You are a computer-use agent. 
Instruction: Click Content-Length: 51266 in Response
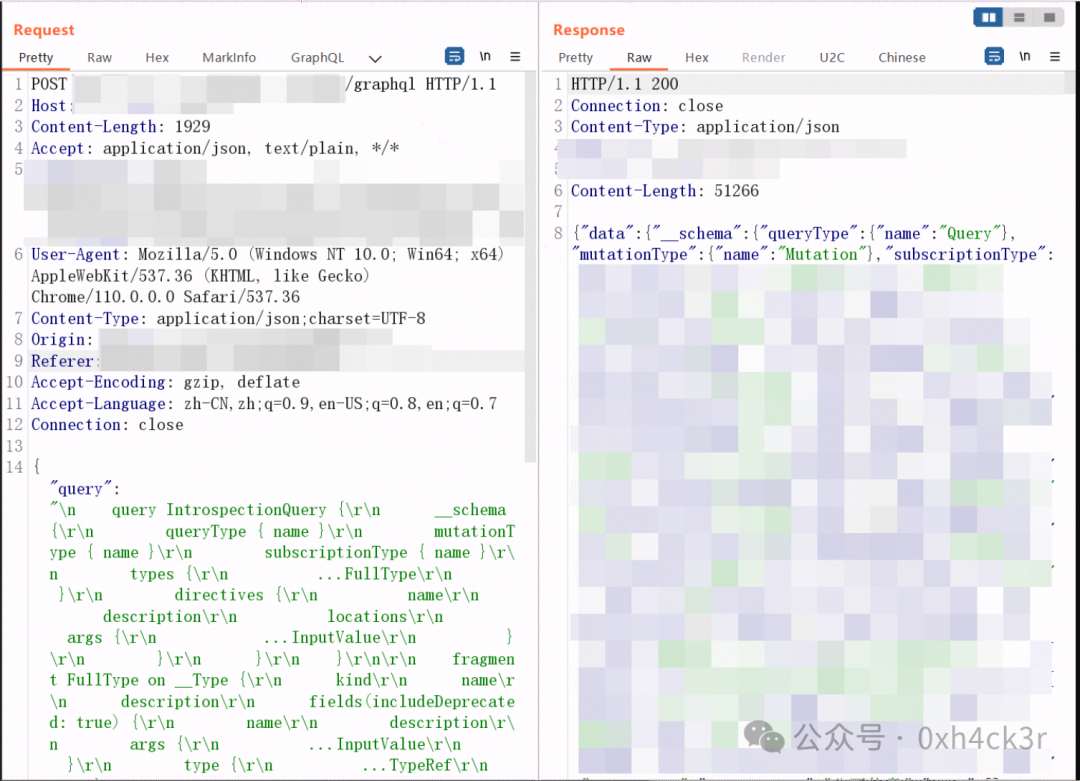[665, 191]
